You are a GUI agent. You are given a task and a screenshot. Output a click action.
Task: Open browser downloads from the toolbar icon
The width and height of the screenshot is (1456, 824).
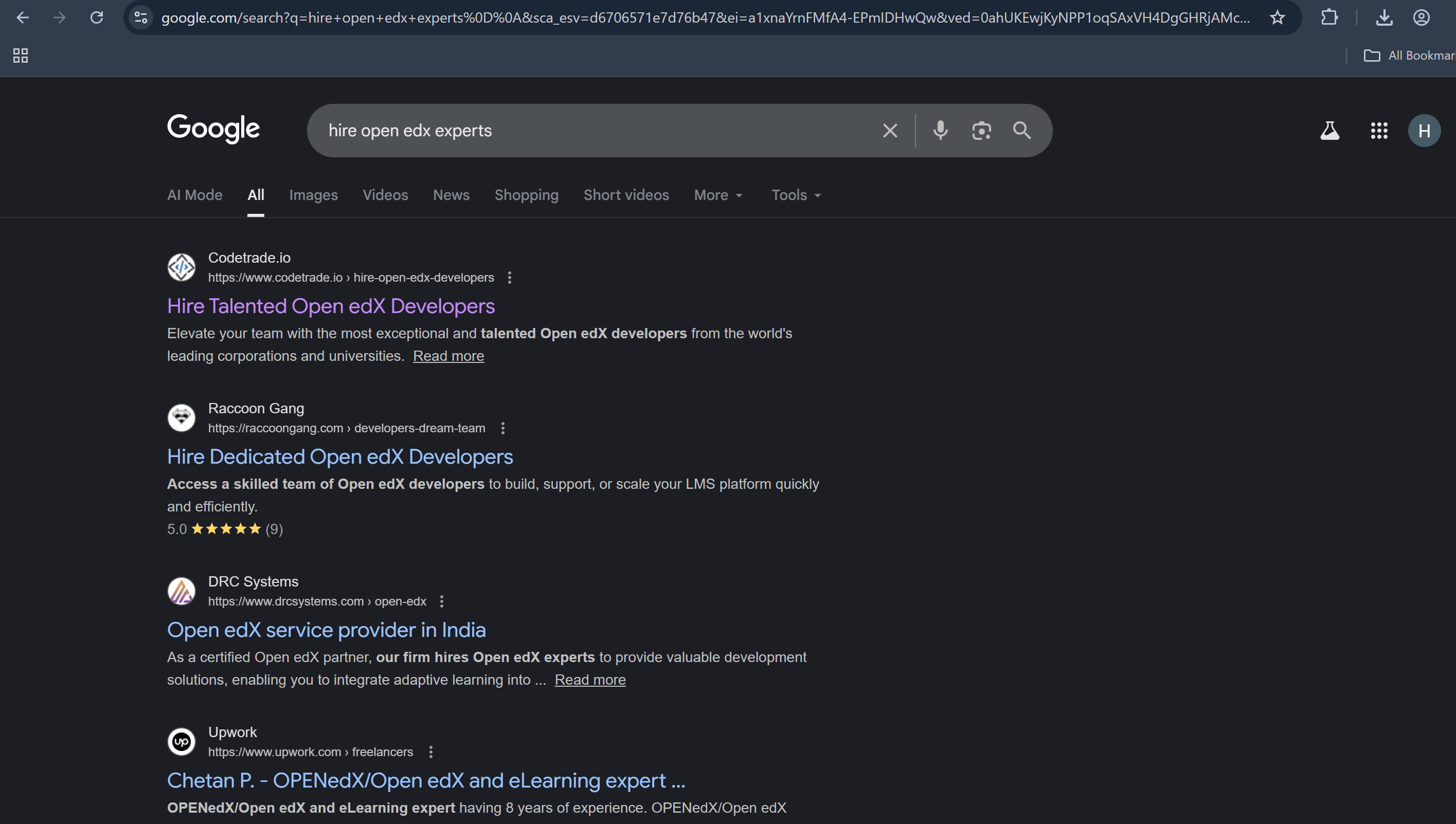[1384, 17]
